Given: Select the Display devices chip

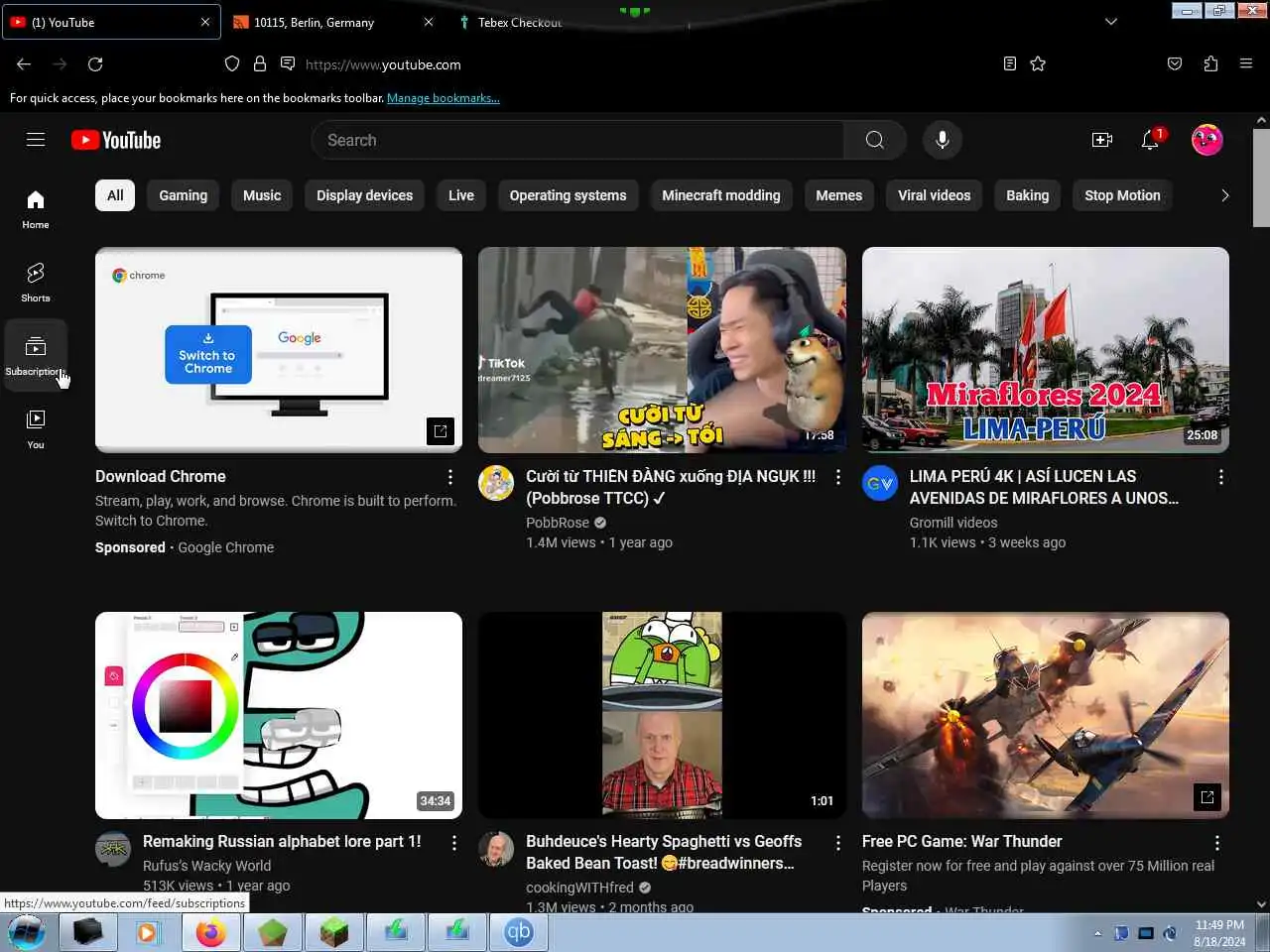Looking at the screenshot, I should tap(364, 195).
